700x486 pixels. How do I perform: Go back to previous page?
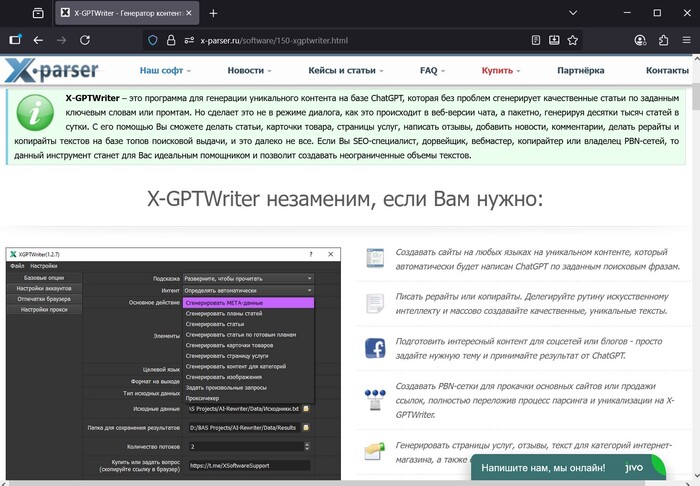pos(38,40)
